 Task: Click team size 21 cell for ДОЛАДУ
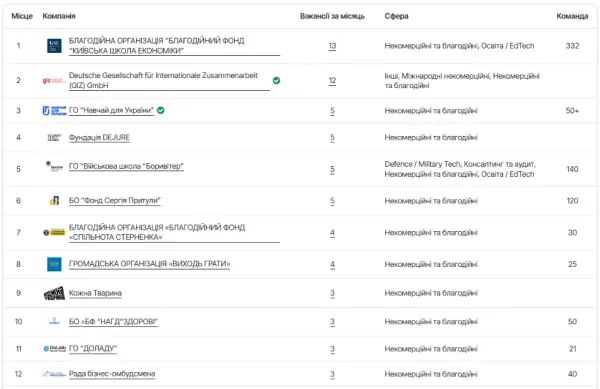pyautogui.click(x=572, y=349)
